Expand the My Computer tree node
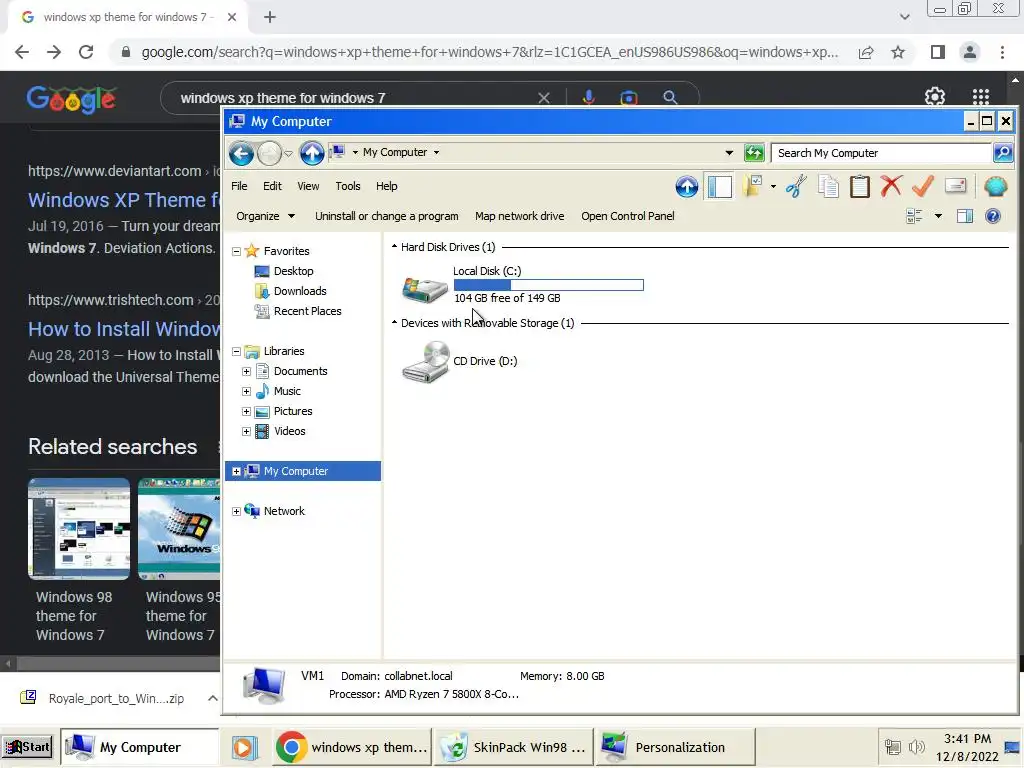 pos(236,472)
